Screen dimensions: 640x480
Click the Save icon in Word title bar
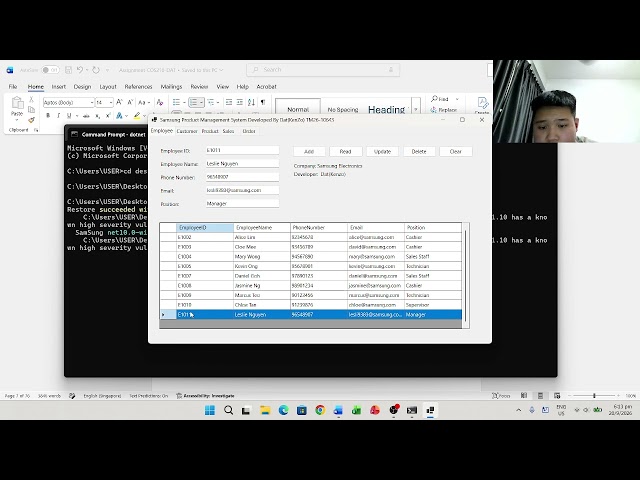(69, 70)
